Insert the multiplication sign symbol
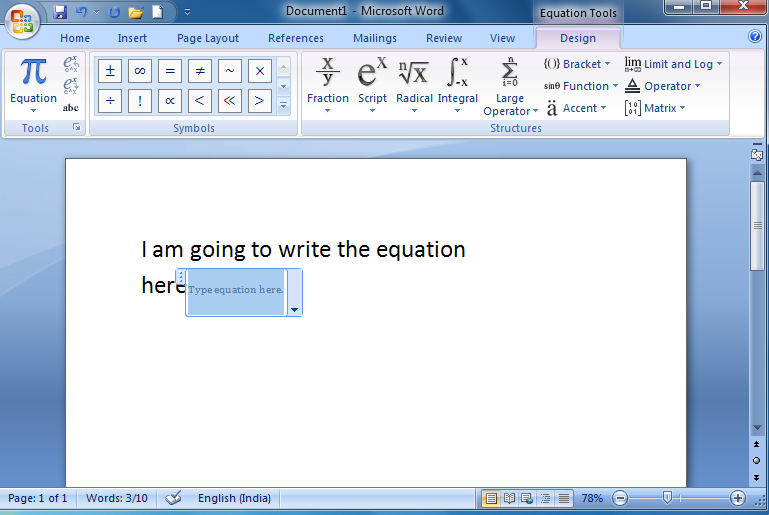 [x=260, y=71]
